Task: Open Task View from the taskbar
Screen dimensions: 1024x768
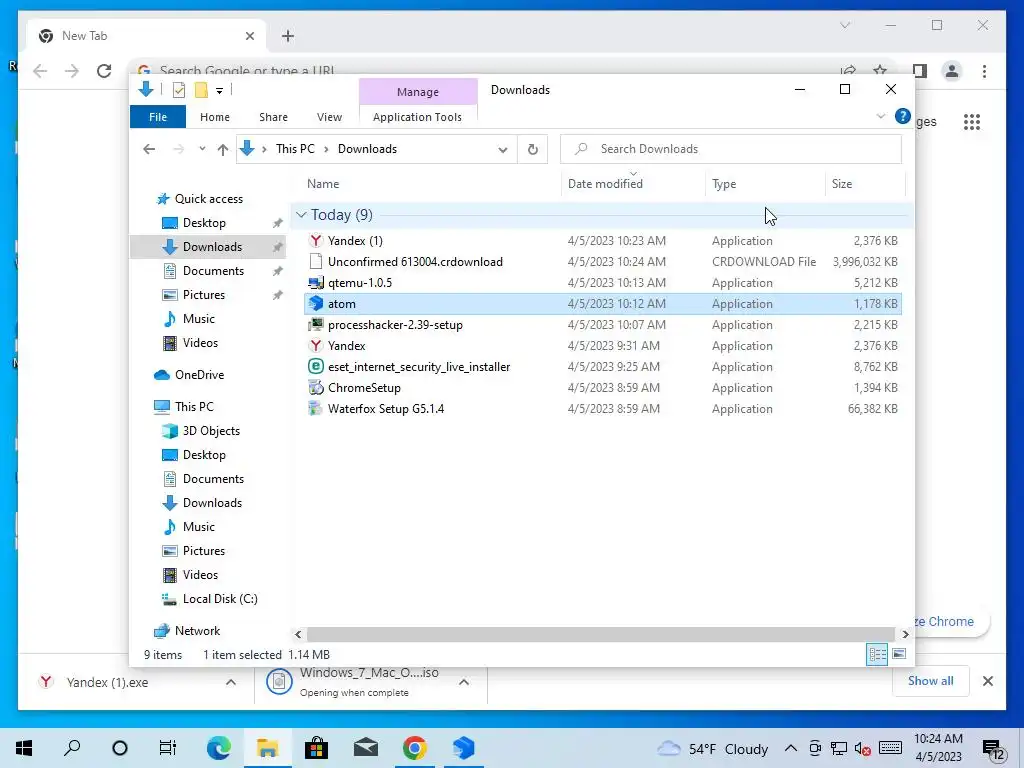Action: tap(168, 748)
